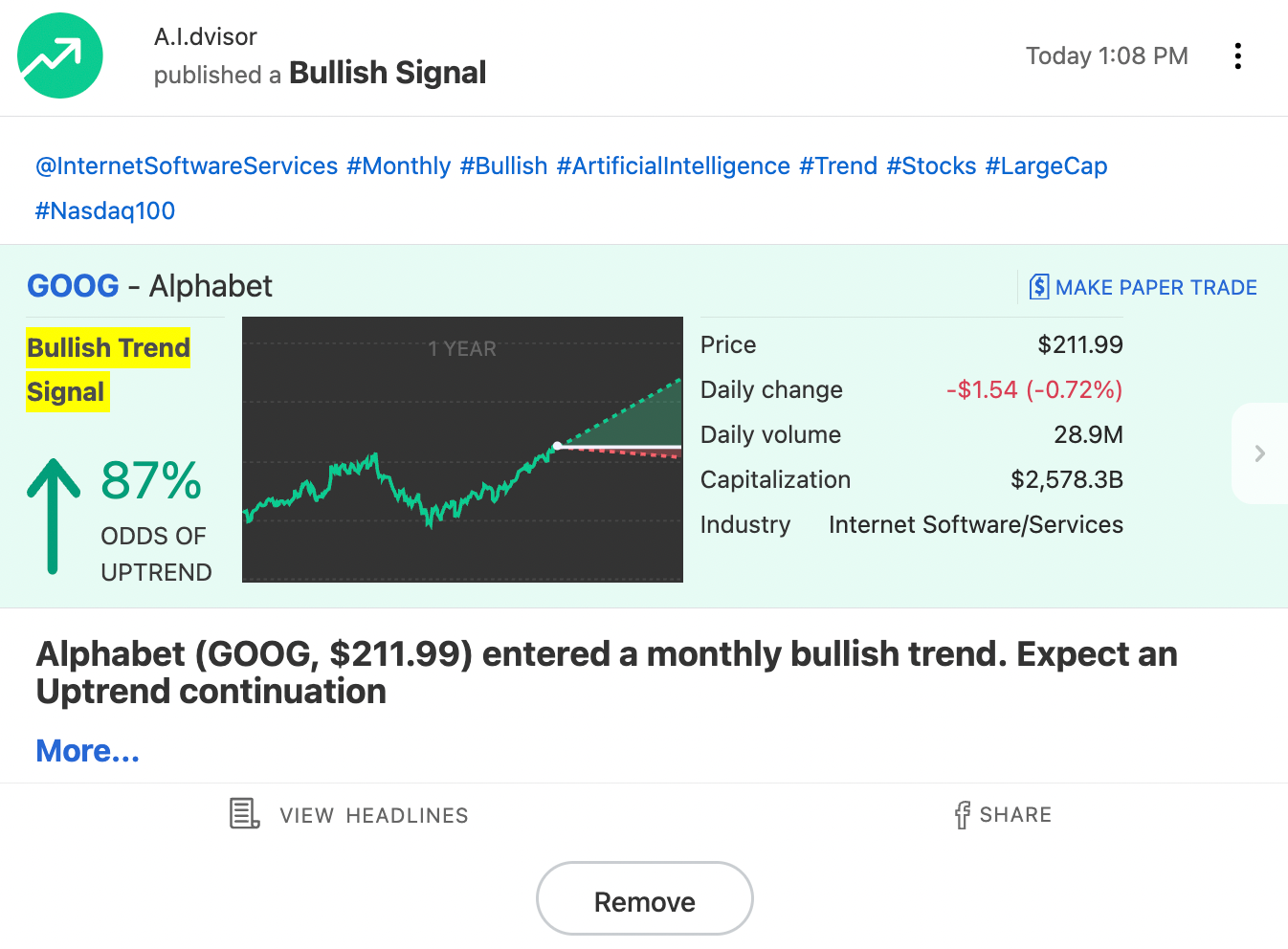
Task: Open the 1 YEAR price chart
Action: point(462,450)
